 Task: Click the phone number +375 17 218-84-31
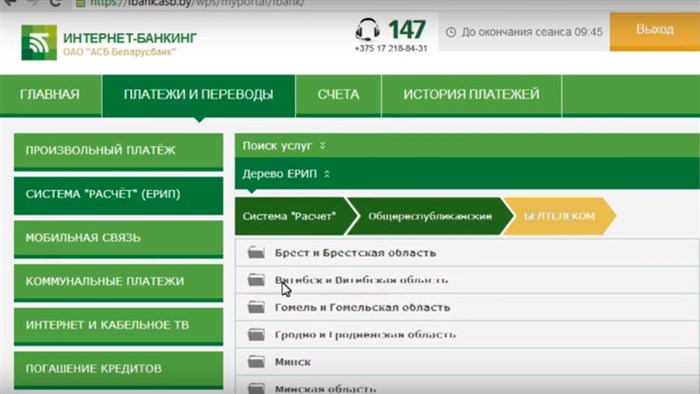[x=391, y=48]
